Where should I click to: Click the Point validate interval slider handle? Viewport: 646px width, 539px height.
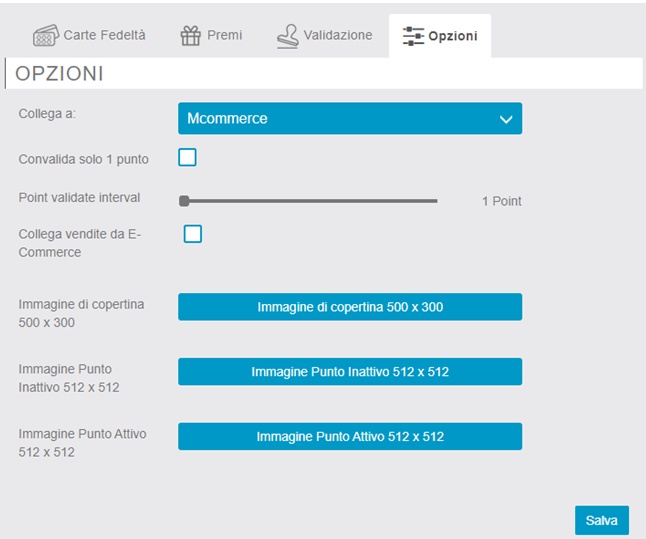(184, 201)
